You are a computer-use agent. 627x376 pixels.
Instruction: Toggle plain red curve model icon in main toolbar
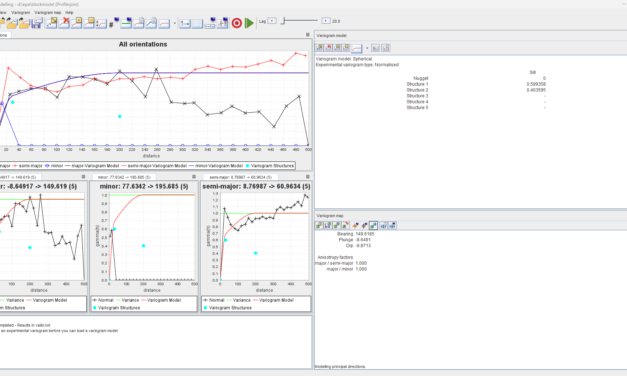164,23
